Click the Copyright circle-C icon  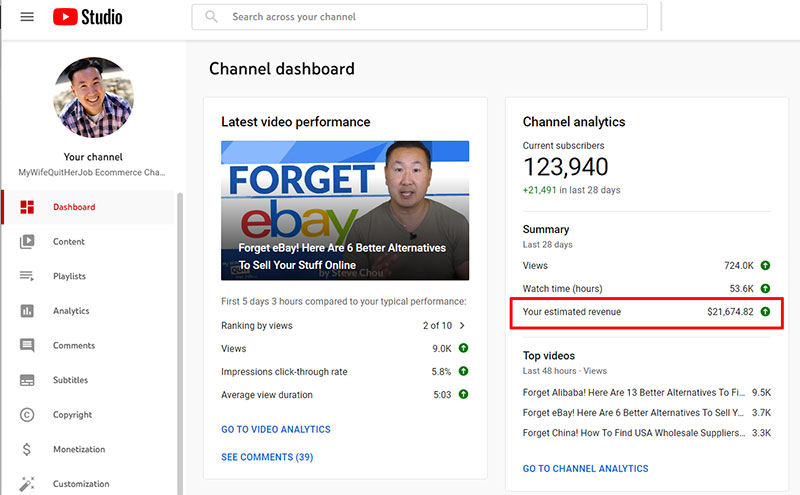pos(27,414)
